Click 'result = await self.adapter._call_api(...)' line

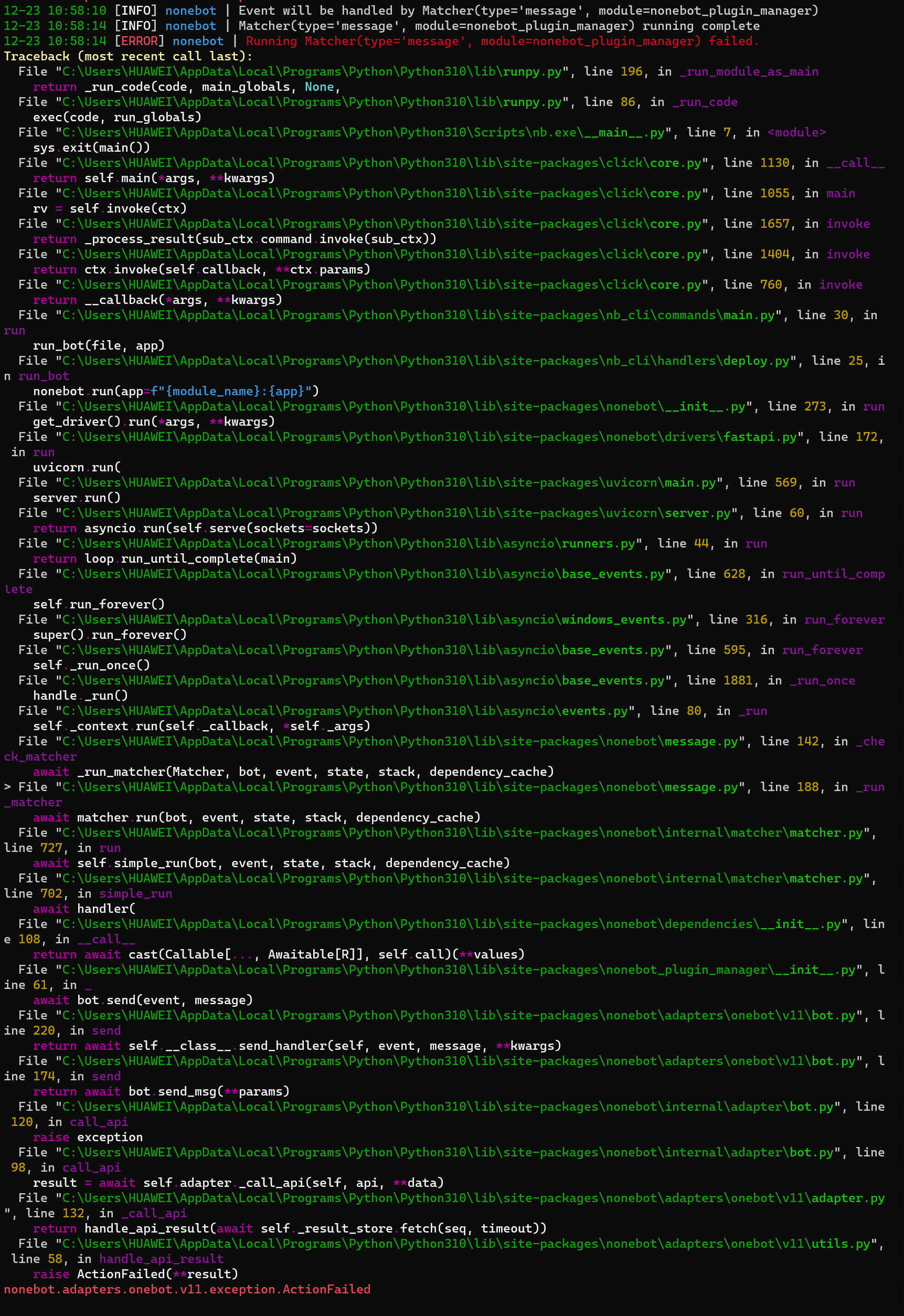click(239, 1183)
